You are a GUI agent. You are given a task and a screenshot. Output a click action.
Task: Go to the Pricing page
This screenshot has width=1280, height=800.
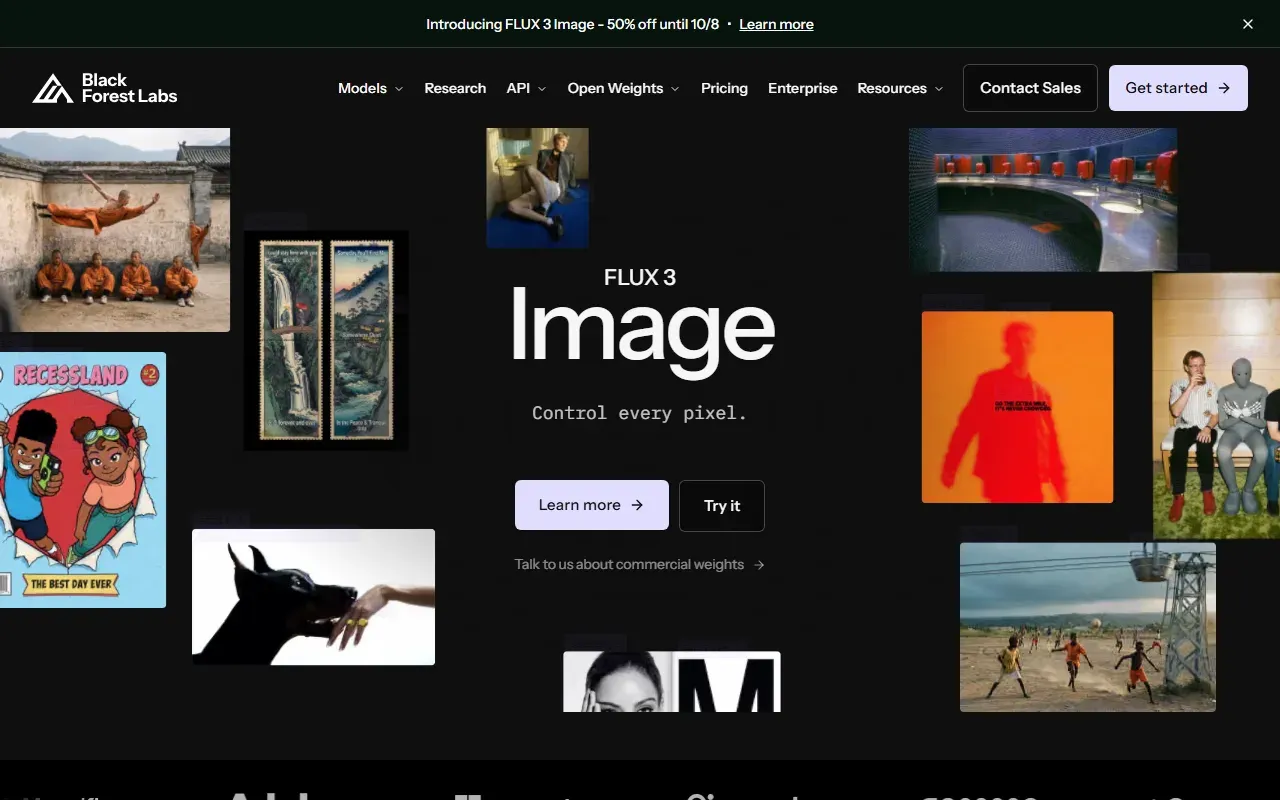[724, 88]
